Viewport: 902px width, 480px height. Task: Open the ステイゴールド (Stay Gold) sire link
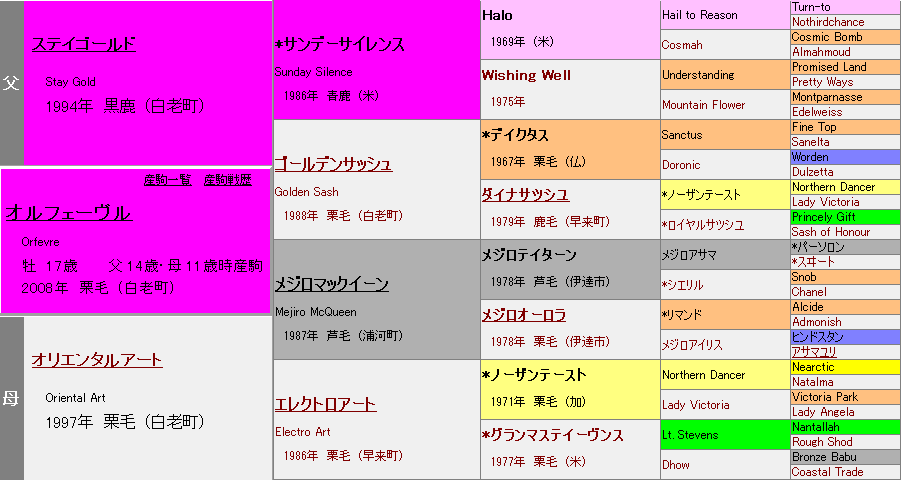[x=83, y=44]
